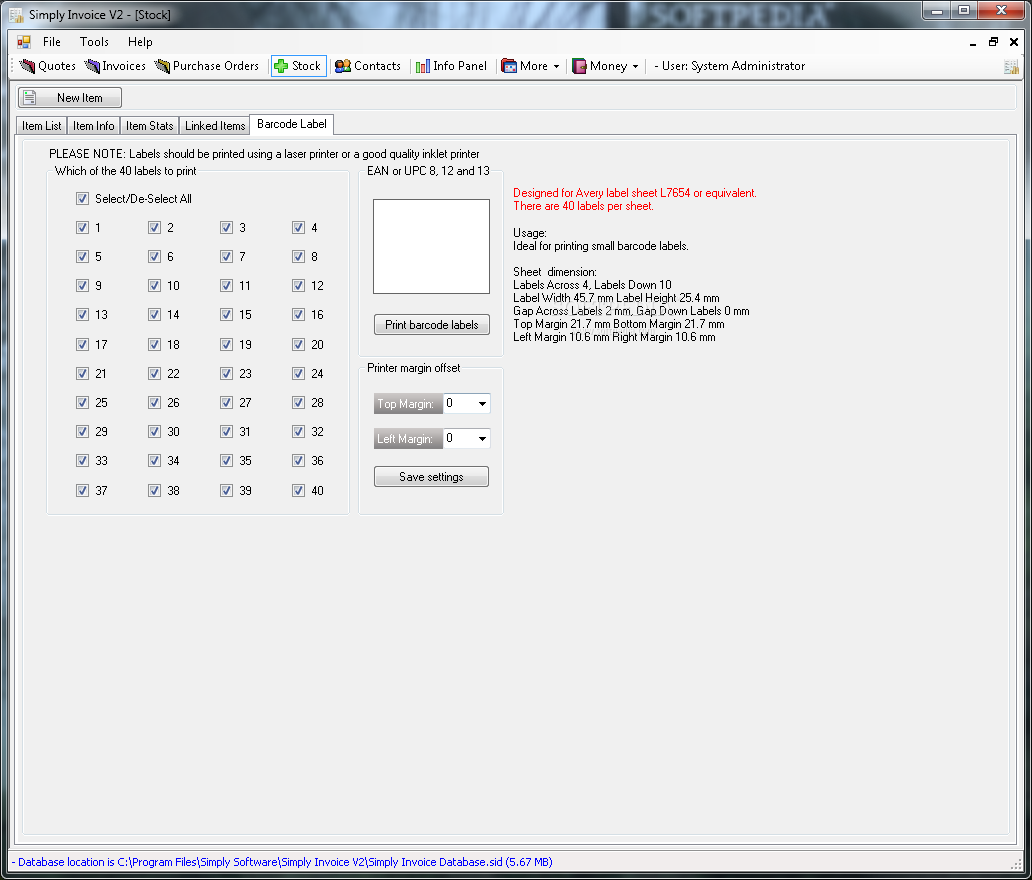Click the red Avery label sheet L7654 notice
1032x880 pixels.
coord(634,199)
